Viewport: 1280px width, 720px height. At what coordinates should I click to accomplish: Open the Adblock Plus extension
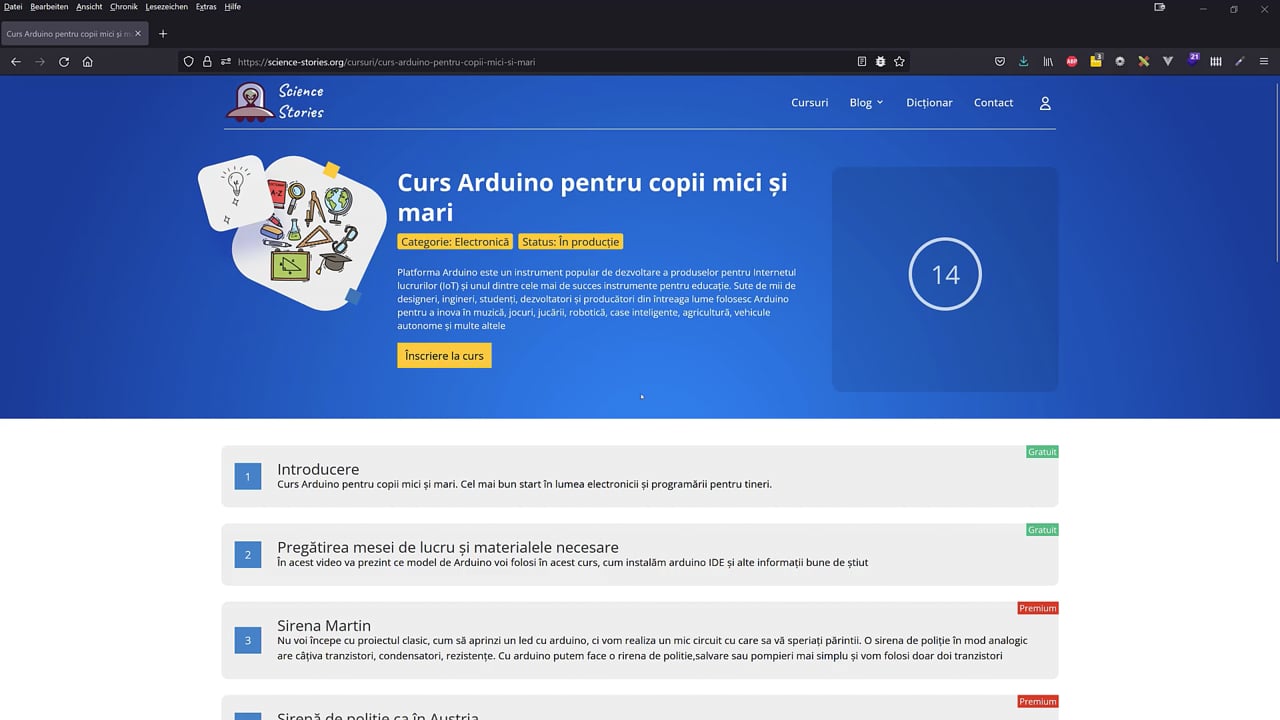[1072, 62]
